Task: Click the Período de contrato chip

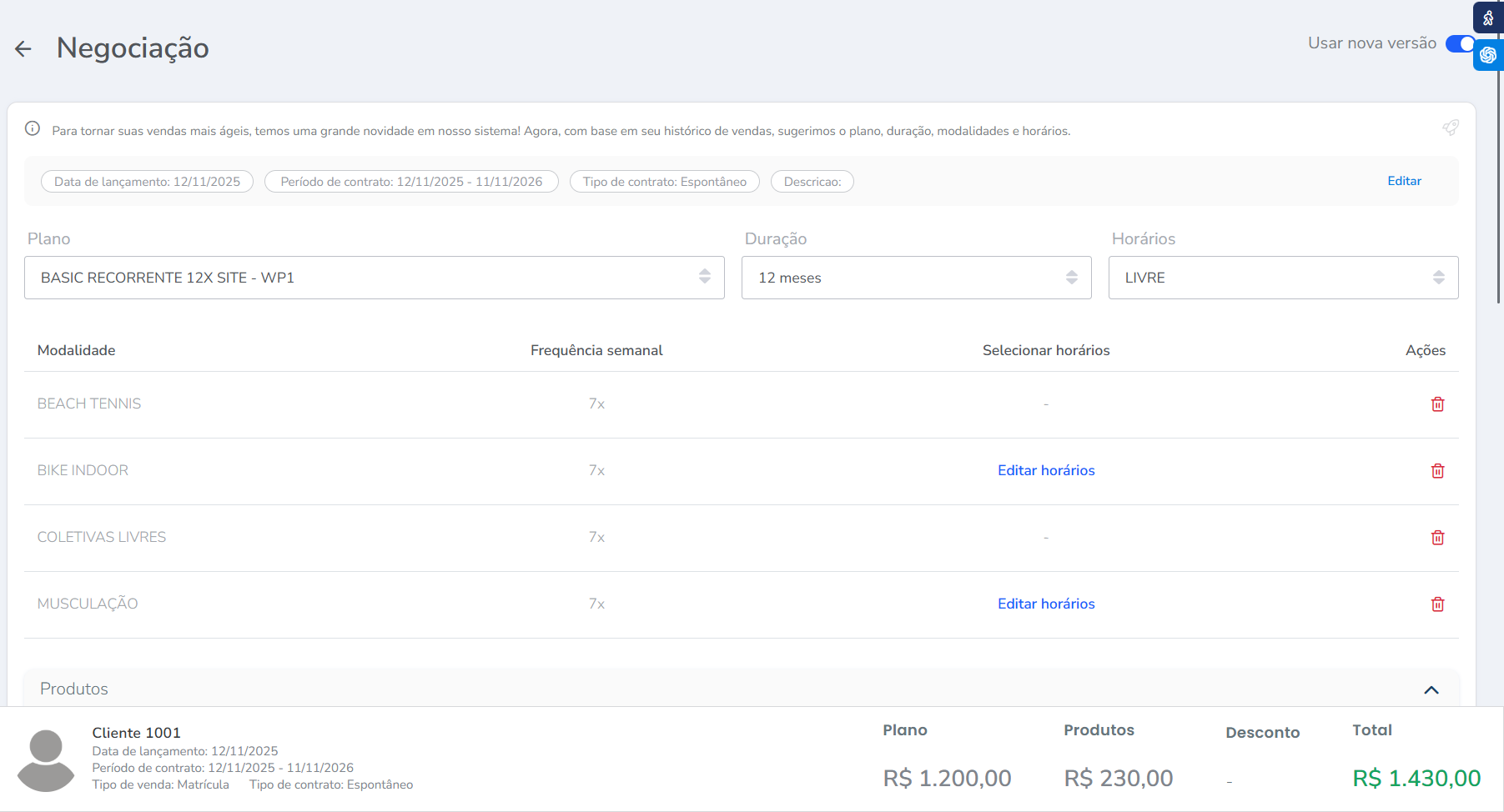Action: (x=411, y=182)
